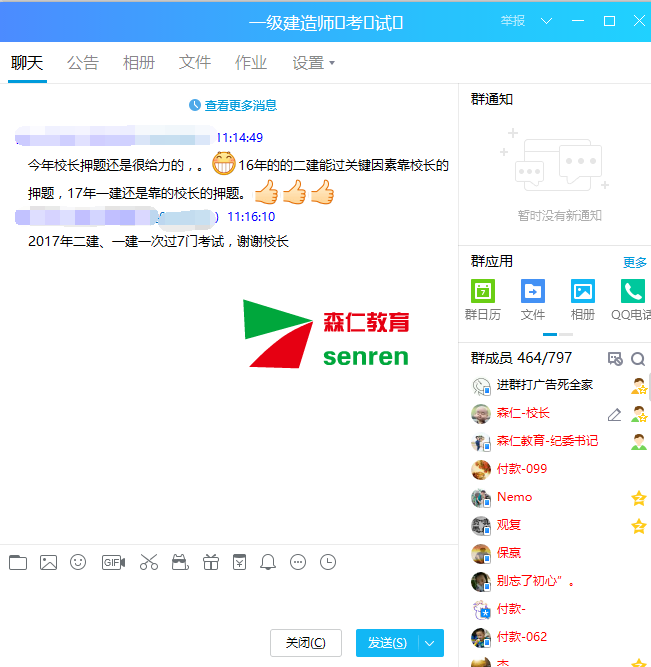This screenshot has height=667, width=651.
Task: Expand the title bar dropdown chevron
Action: click(546, 21)
